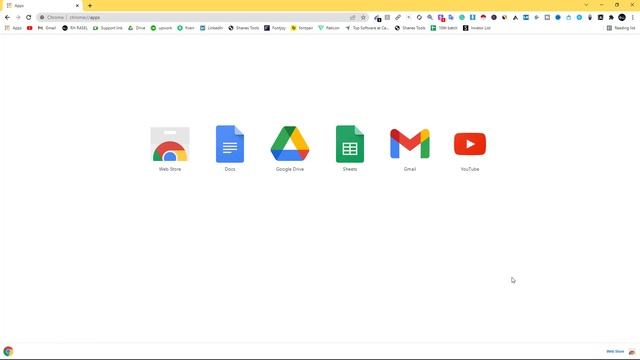Open the Reading list panel
Viewport: 640px width, 360px height.
click(x=621, y=28)
